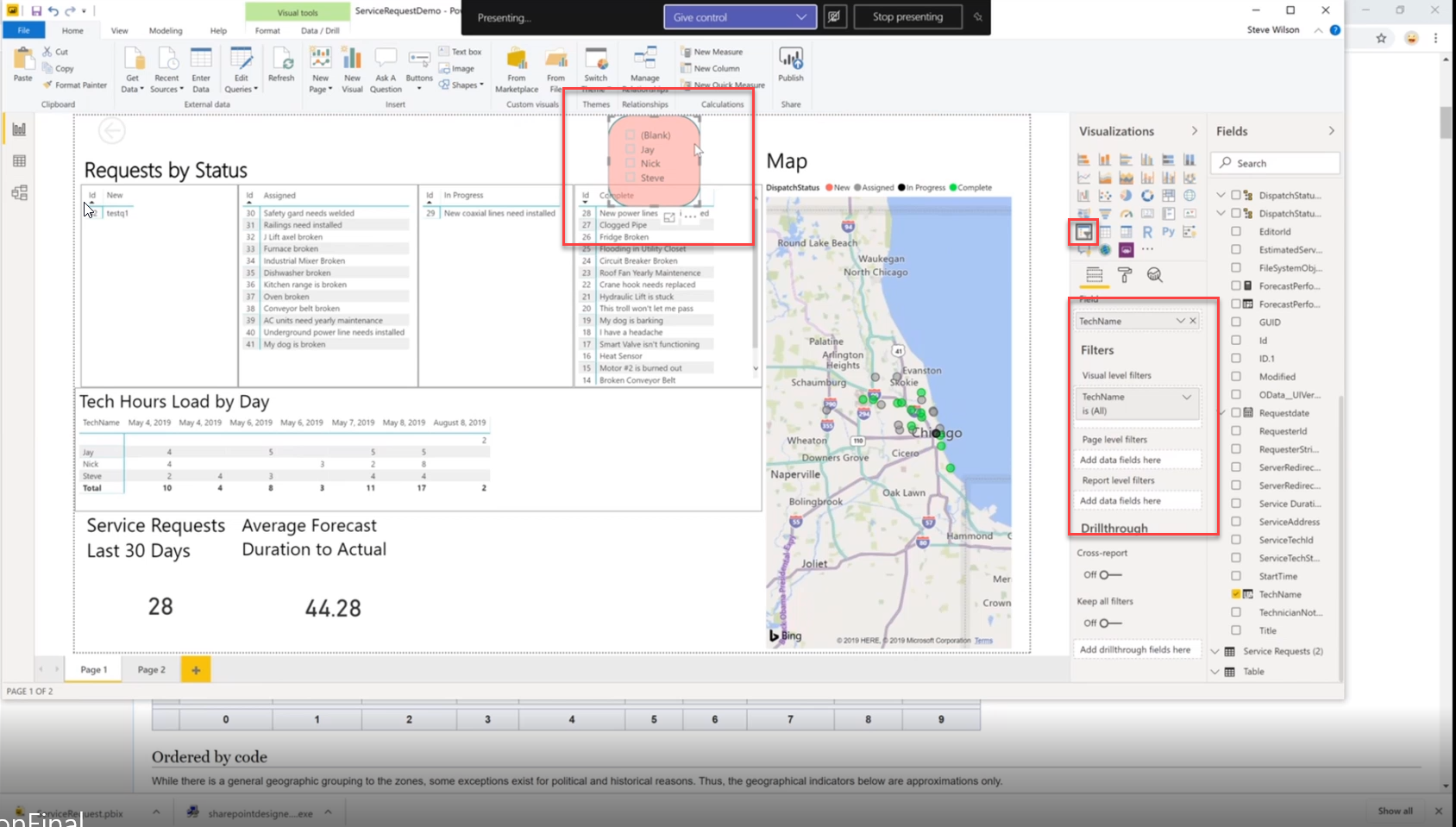This screenshot has height=827, width=1456.
Task: Click the Fields Search box
Action: (1276, 163)
